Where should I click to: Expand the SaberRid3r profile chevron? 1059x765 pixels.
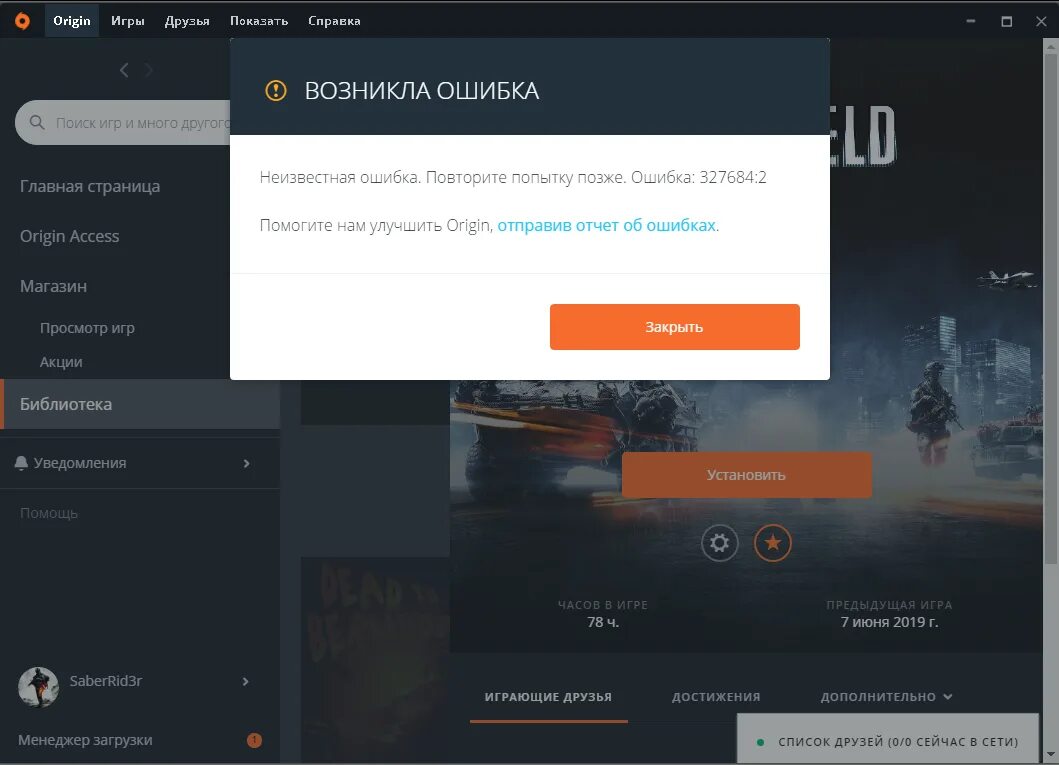(246, 681)
